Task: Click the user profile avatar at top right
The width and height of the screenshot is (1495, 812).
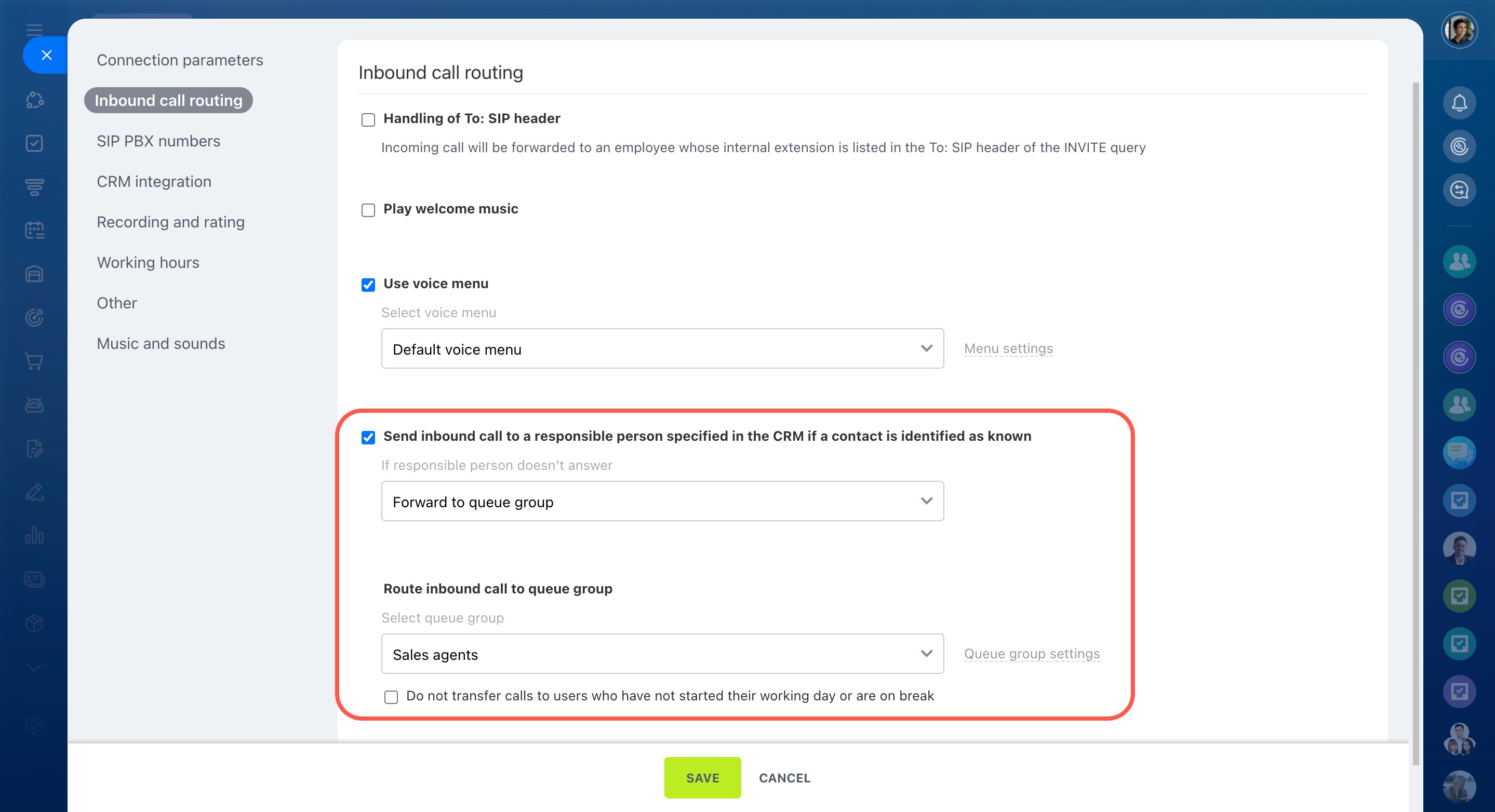Action: (1459, 30)
